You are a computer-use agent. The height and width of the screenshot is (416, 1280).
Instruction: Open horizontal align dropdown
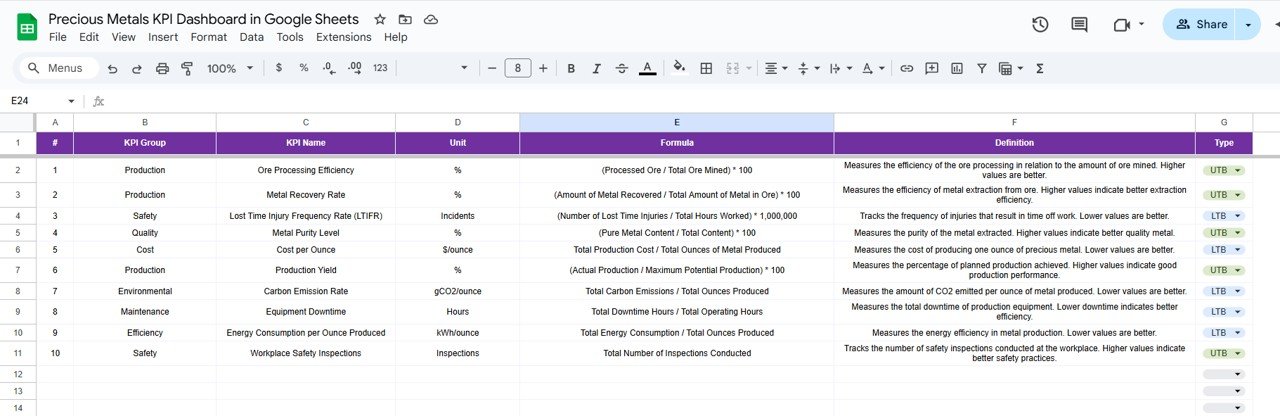[775, 68]
